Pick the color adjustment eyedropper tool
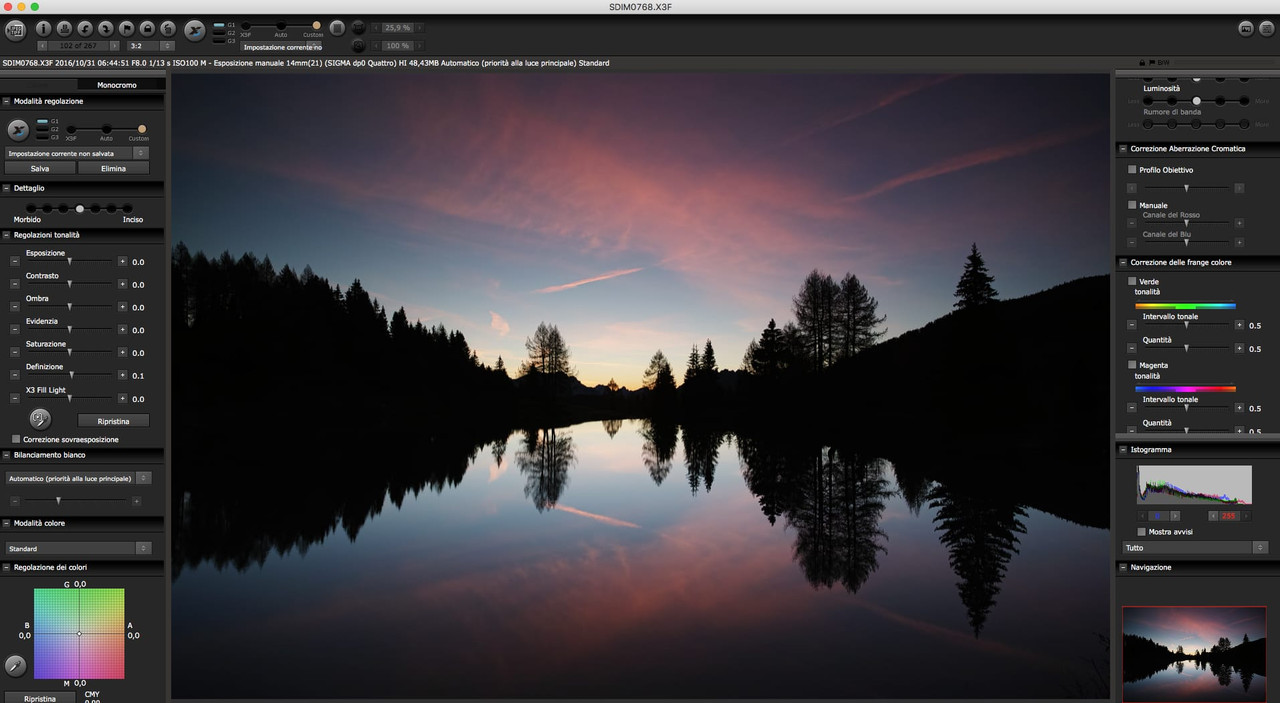 15,665
